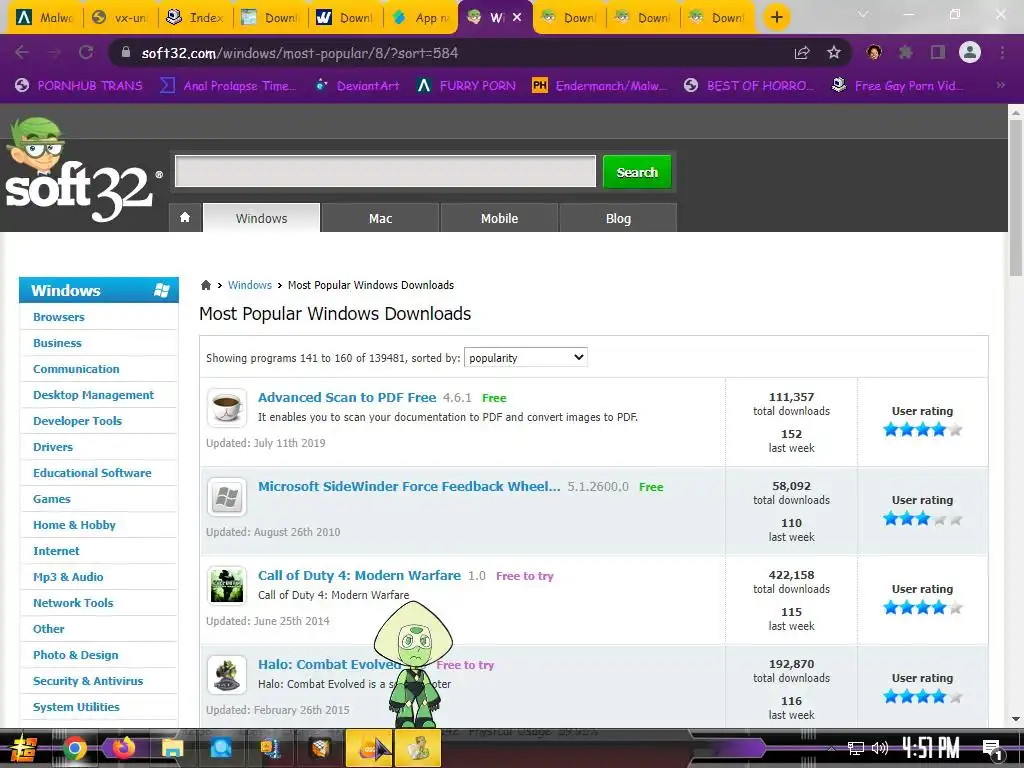
Task: Launch Firefox from the taskbar
Action: point(123,748)
